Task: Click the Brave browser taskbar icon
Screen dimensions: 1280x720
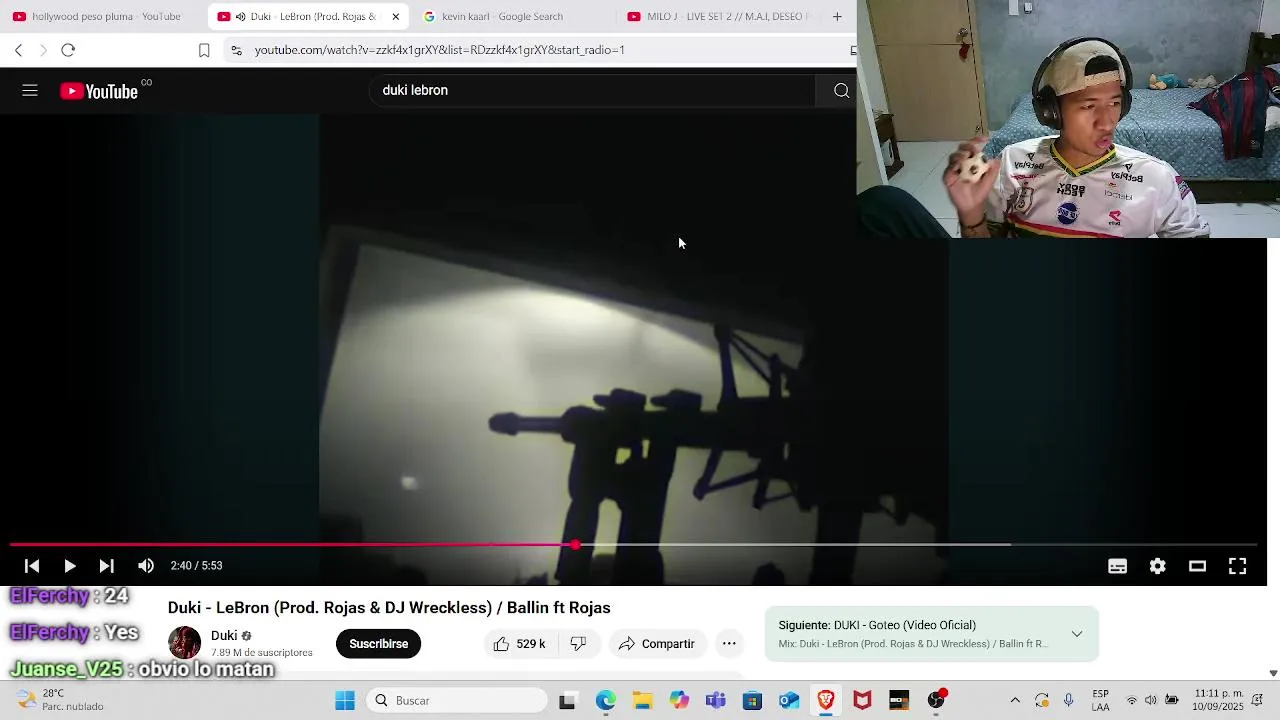Action: (x=826, y=701)
